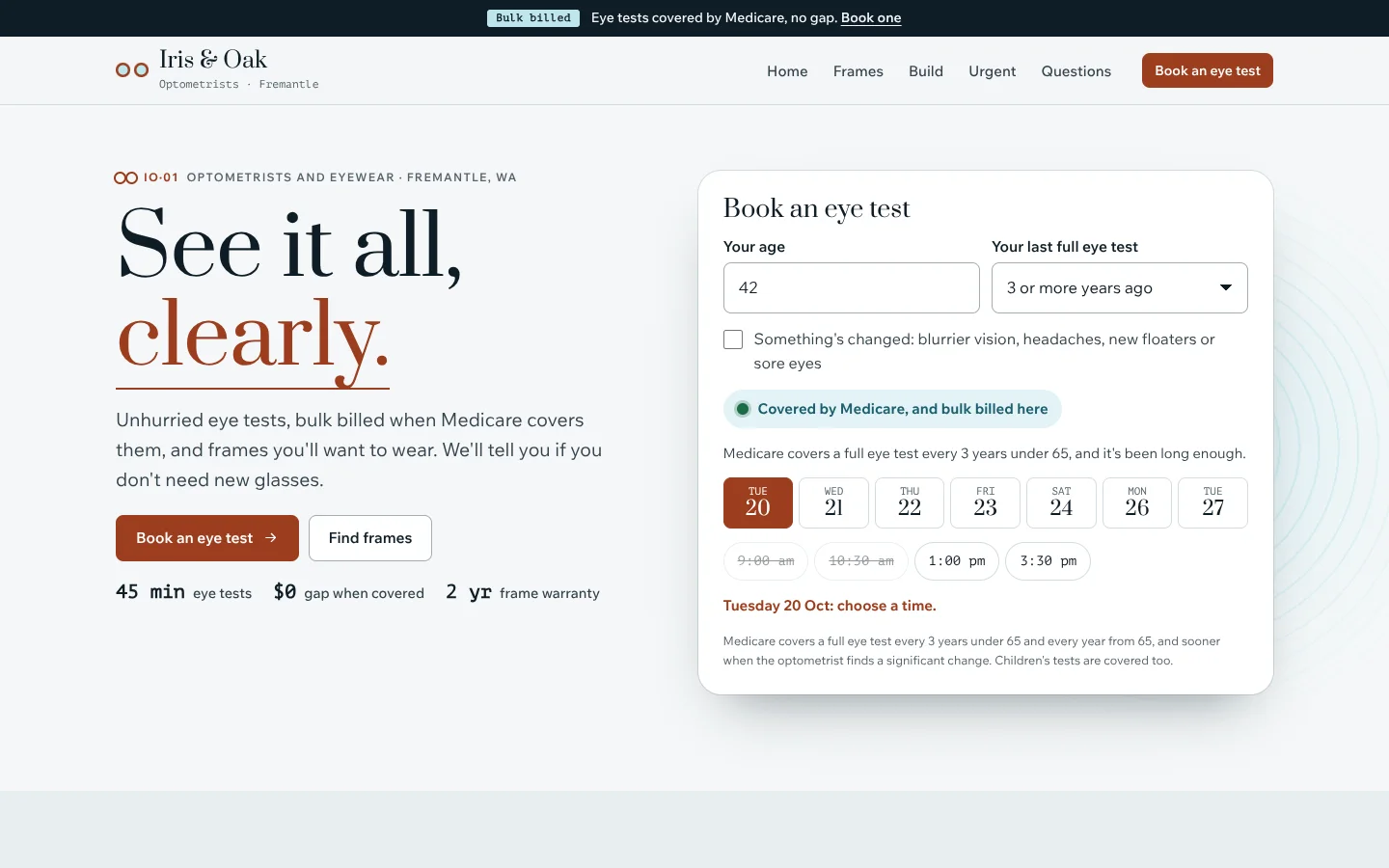The image size is (1389, 868).
Task: Click into the 'Your age' input field
Action: (x=851, y=287)
